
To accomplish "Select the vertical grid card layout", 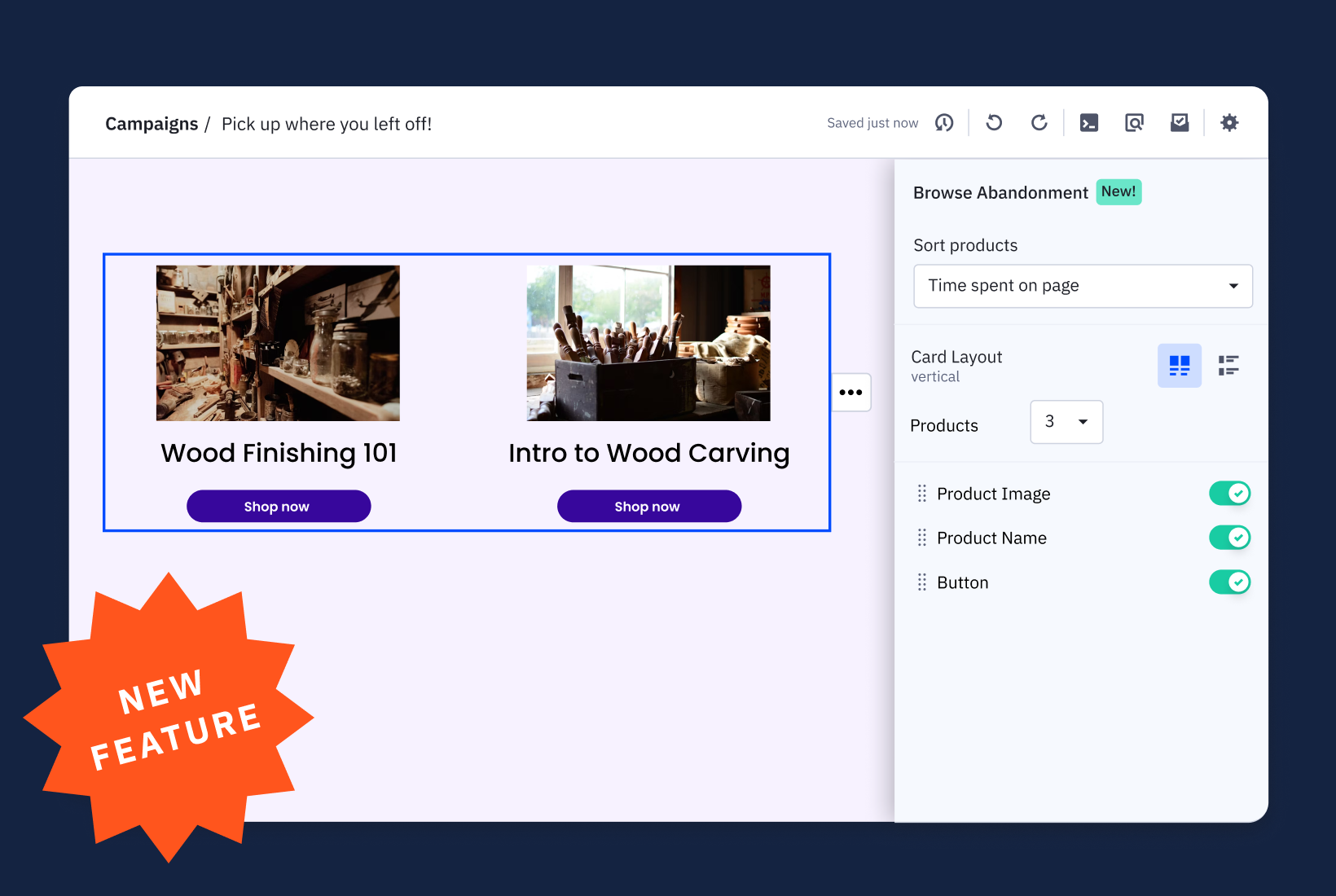I will pos(1179,366).
